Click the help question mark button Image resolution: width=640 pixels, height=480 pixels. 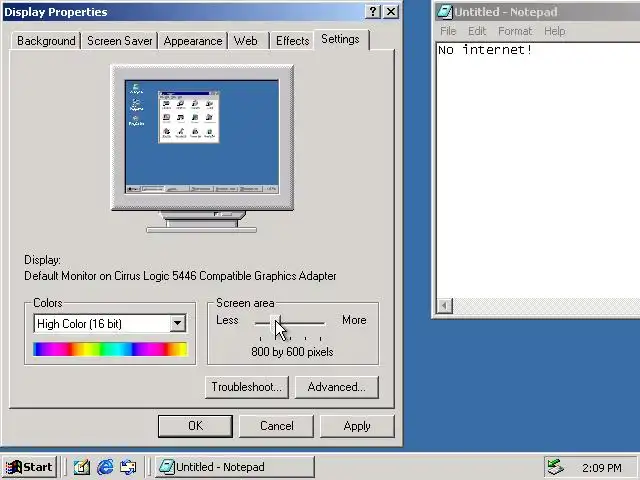[373, 11]
